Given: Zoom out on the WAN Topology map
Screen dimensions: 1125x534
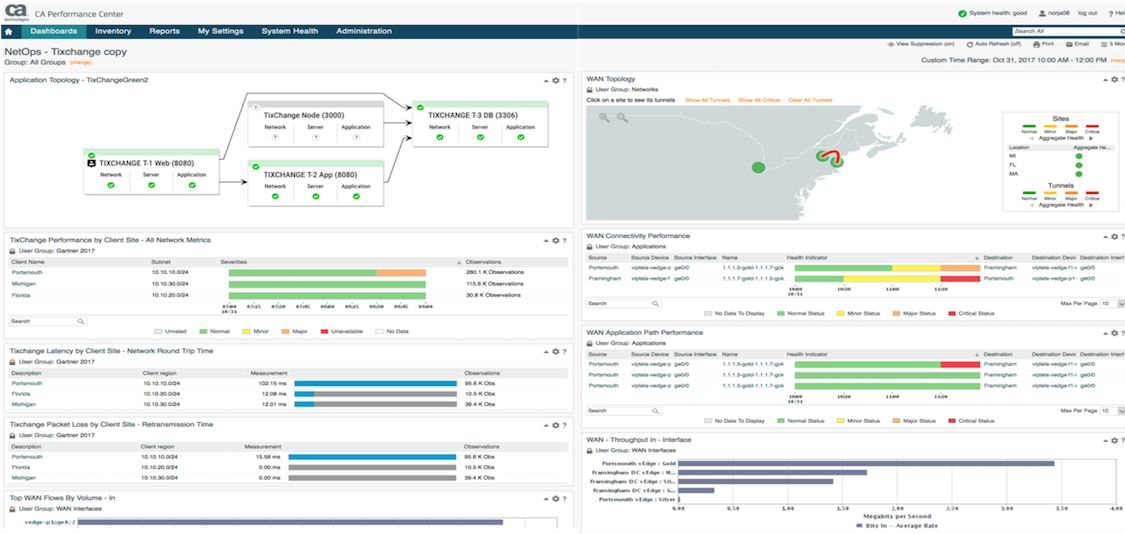Looking at the screenshot, I should coord(622,118).
